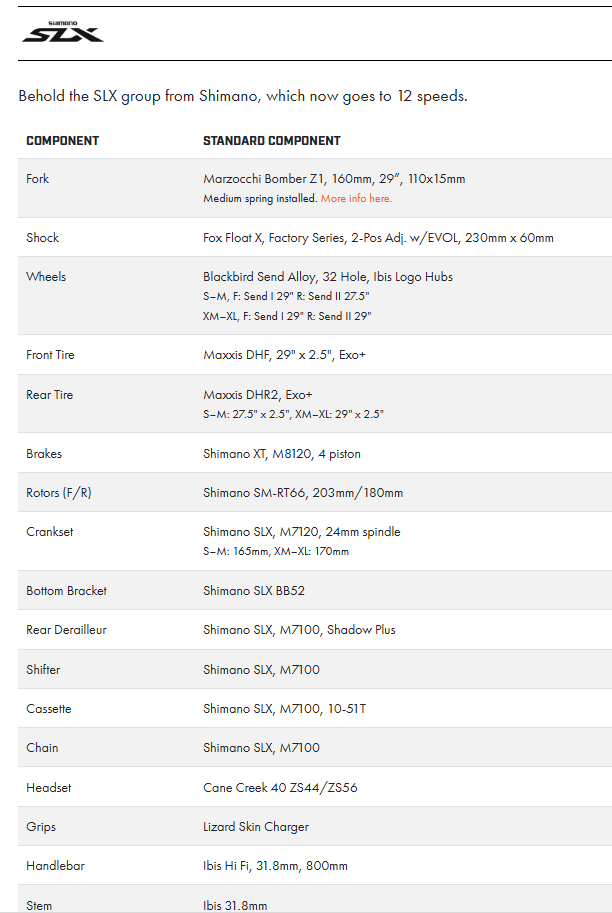Click the Blackbird Send Alloy wheels entry
The width and height of the screenshot is (612, 913).
[327, 277]
